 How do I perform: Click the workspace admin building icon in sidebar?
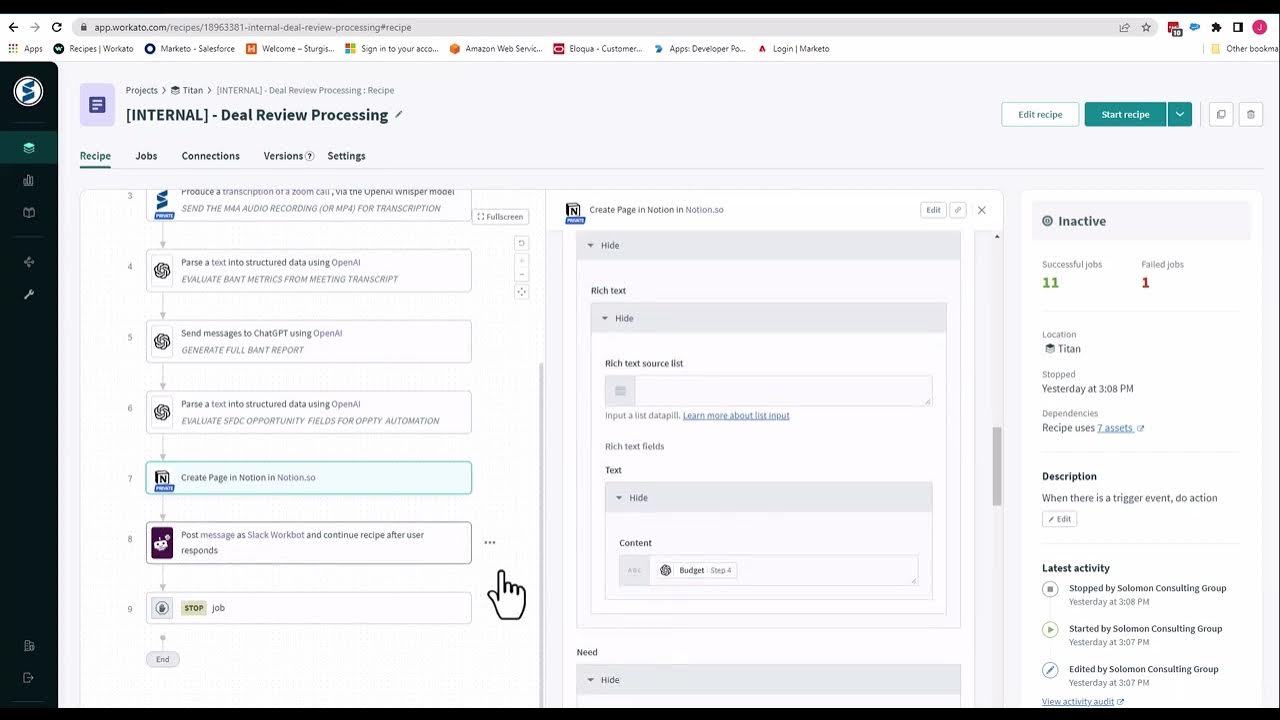pyautogui.click(x=29, y=646)
